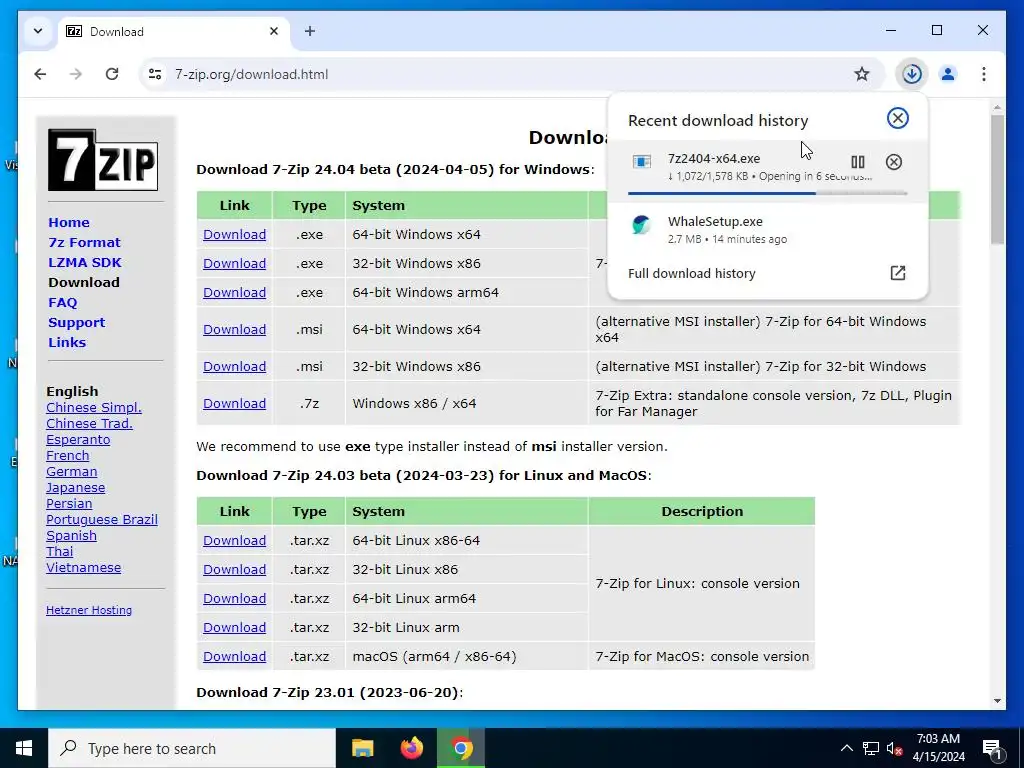The height and width of the screenshot is (768, 1024).
Task: Open the Chrome three-dot menu
Action: (984, 74)
